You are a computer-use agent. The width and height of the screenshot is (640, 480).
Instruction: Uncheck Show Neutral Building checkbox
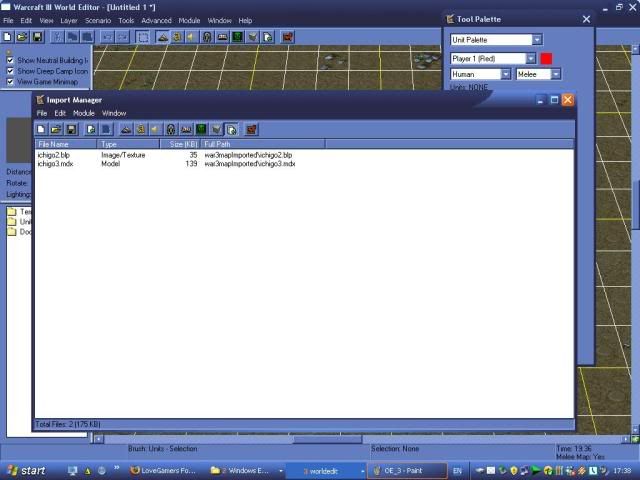(x=10, y=60)
